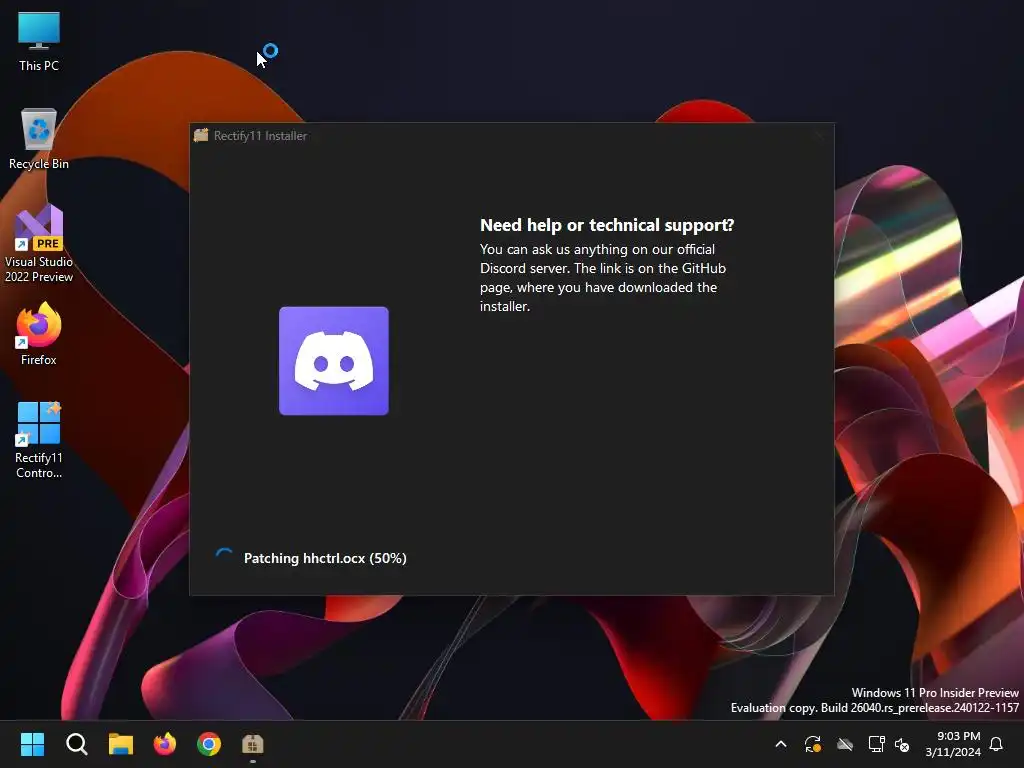Viewport: 1024px width, 768px height.
Task: Click the Rectify11 Installer window title text
Action: click(261, 136)
